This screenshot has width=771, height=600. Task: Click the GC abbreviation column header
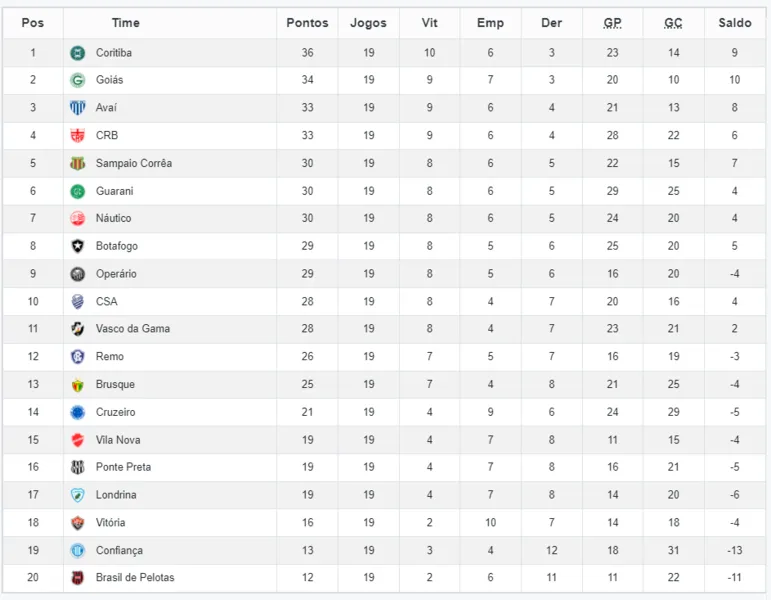(673, 23)
